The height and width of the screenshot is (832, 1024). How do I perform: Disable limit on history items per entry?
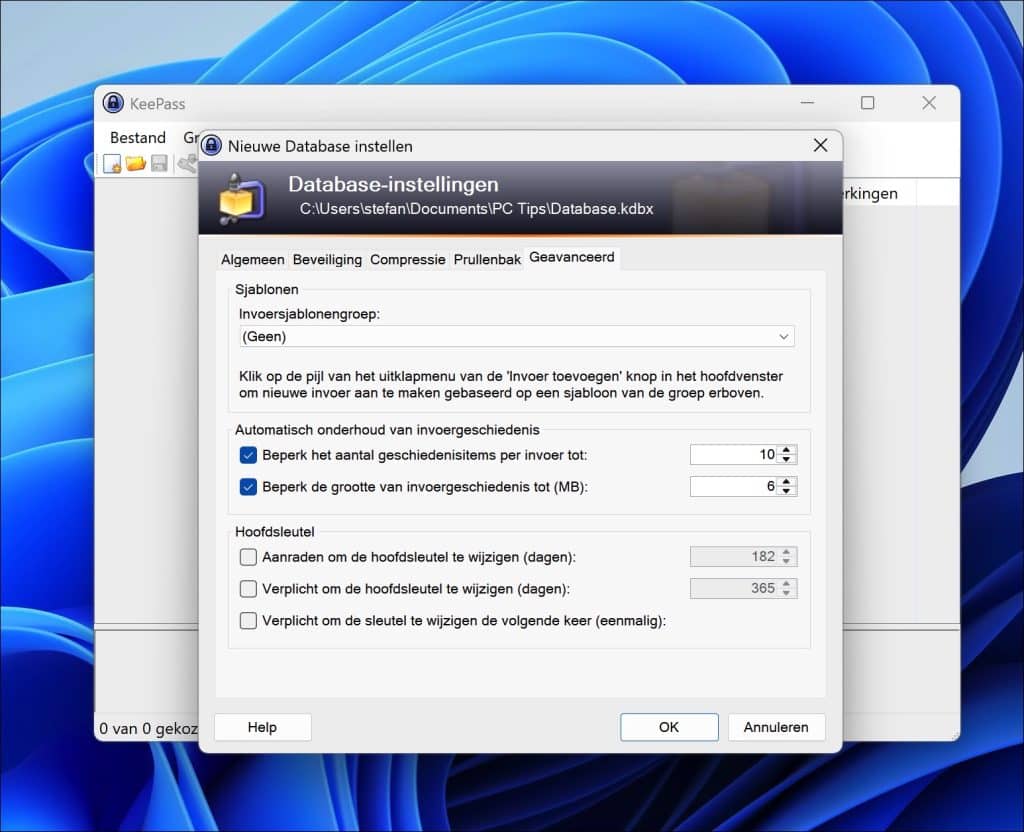(249, 455)
